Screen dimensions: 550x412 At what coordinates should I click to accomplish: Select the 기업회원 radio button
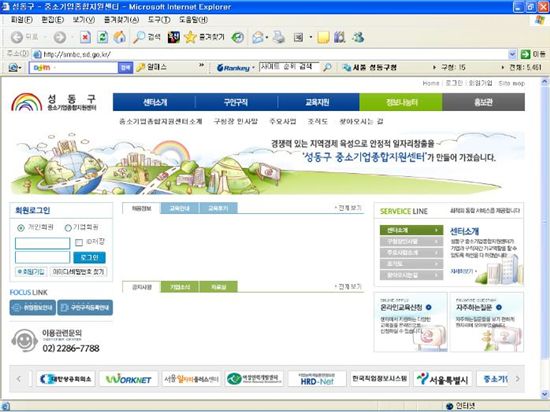68,228
